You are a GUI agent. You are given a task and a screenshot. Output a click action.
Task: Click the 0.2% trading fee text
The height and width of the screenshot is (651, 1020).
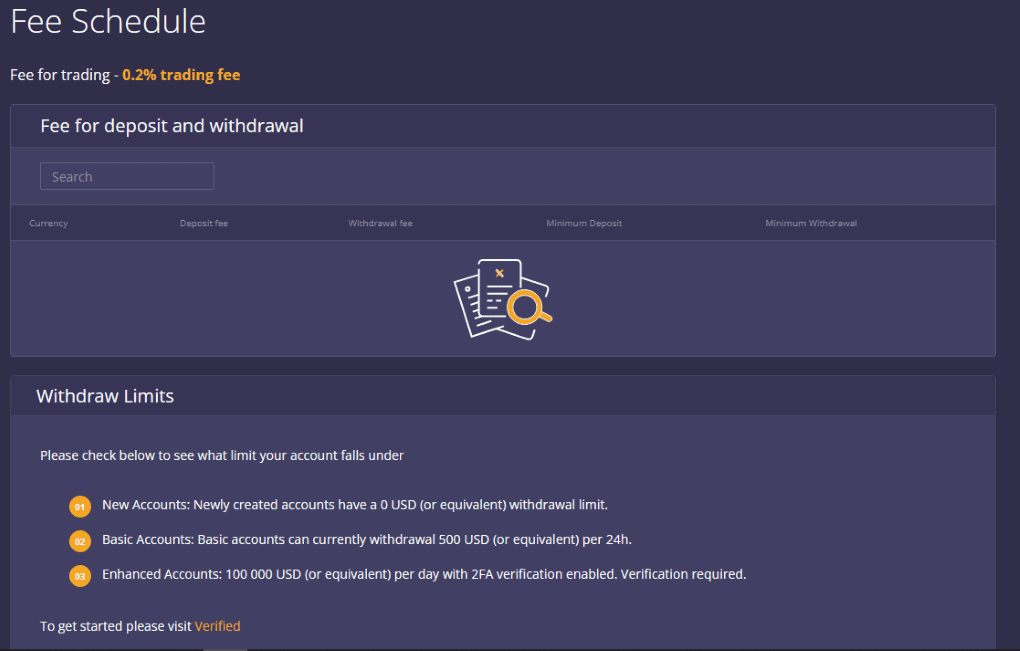point(181,74)
